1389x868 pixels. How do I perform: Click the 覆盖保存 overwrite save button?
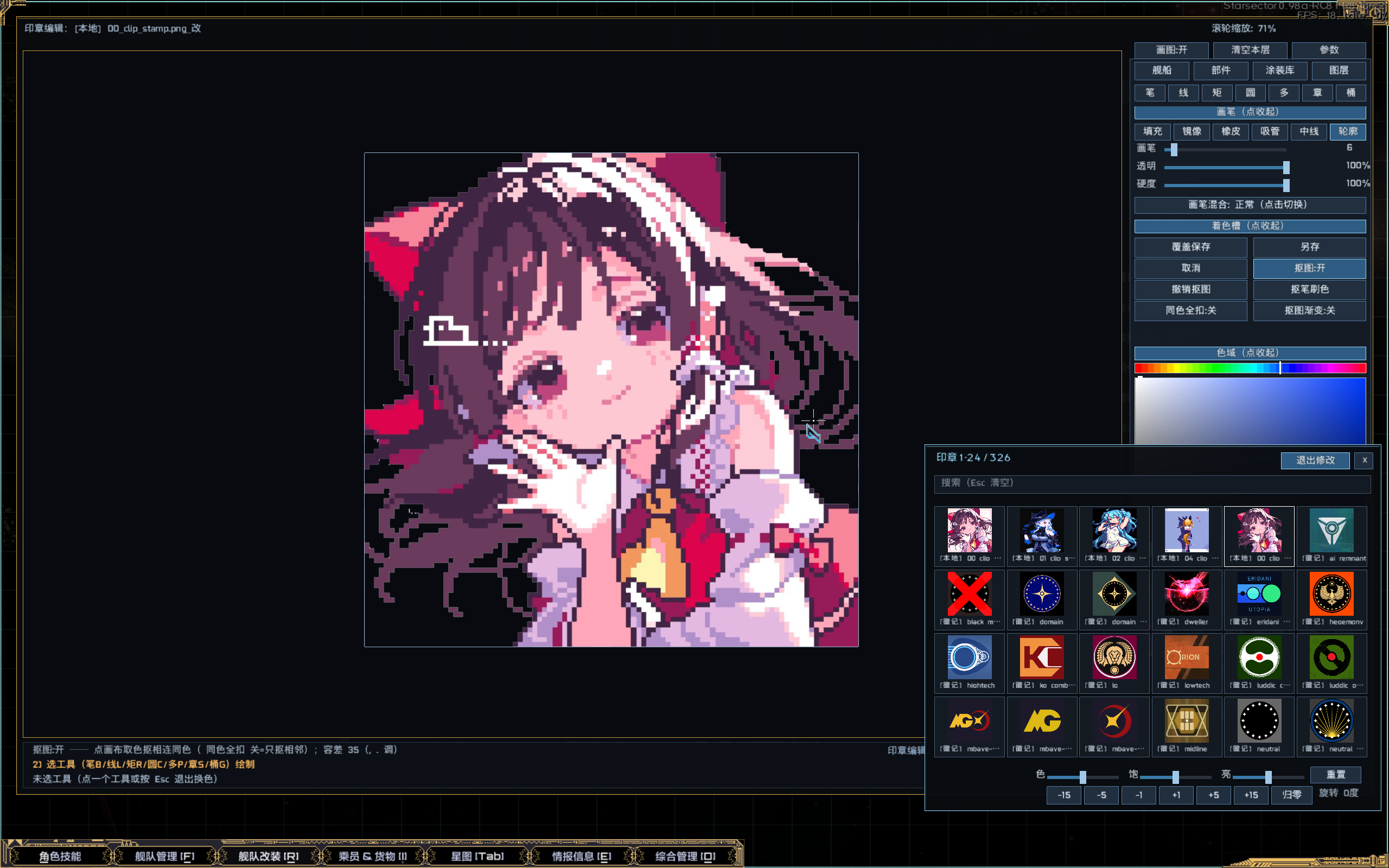tap(1190, 247)
